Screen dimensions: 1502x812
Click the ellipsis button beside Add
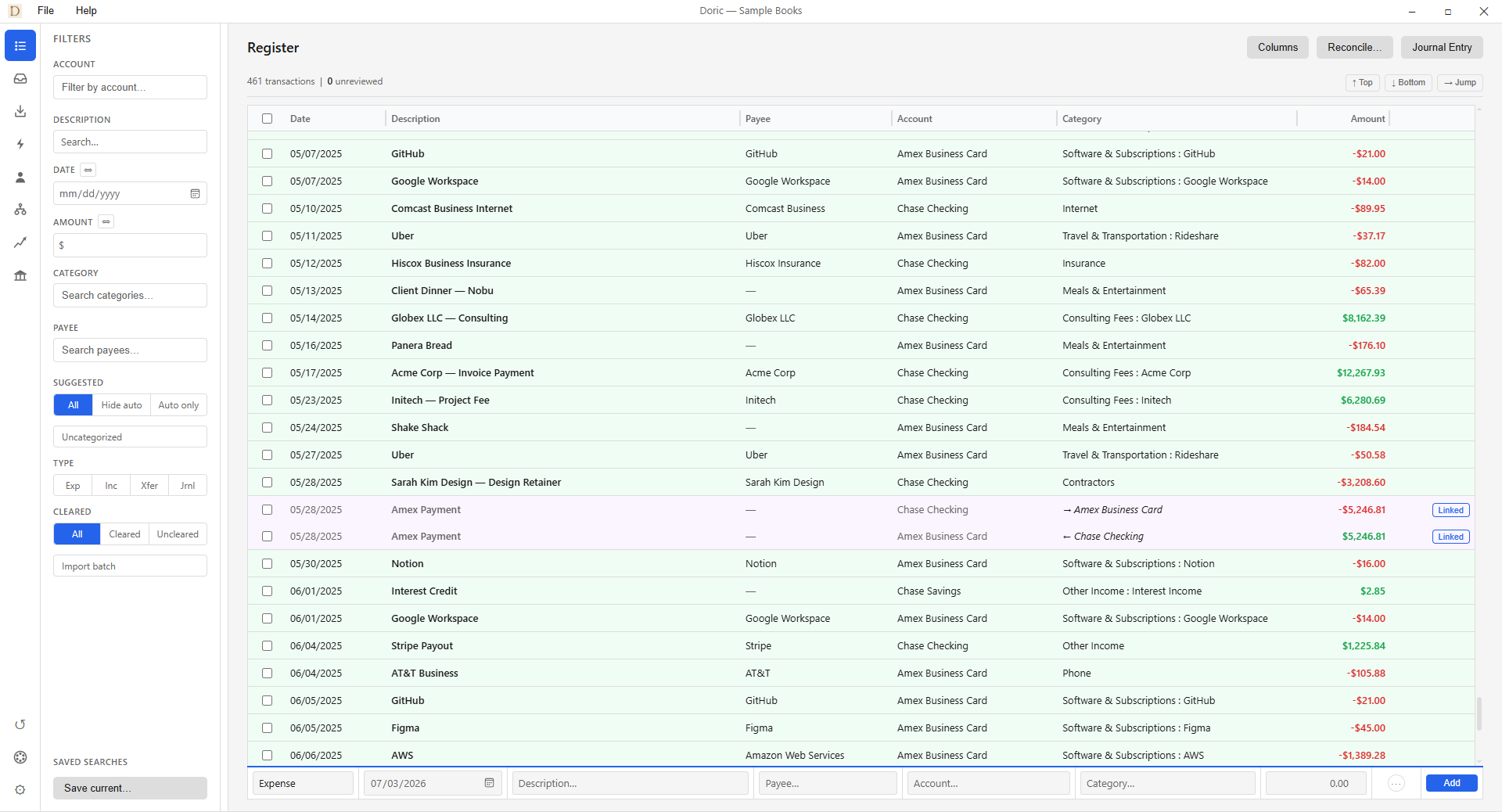[x=1396, y=783]
